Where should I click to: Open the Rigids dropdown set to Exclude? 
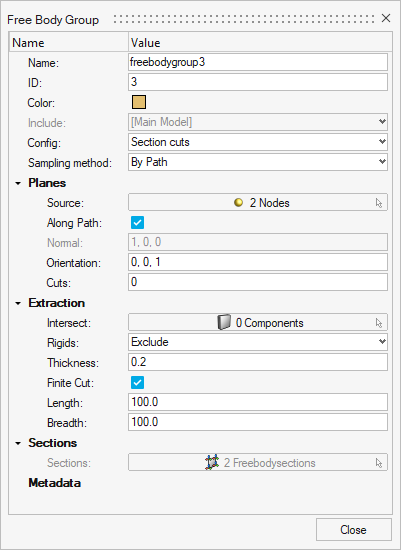pyautogui.click(x=258, y=342)
